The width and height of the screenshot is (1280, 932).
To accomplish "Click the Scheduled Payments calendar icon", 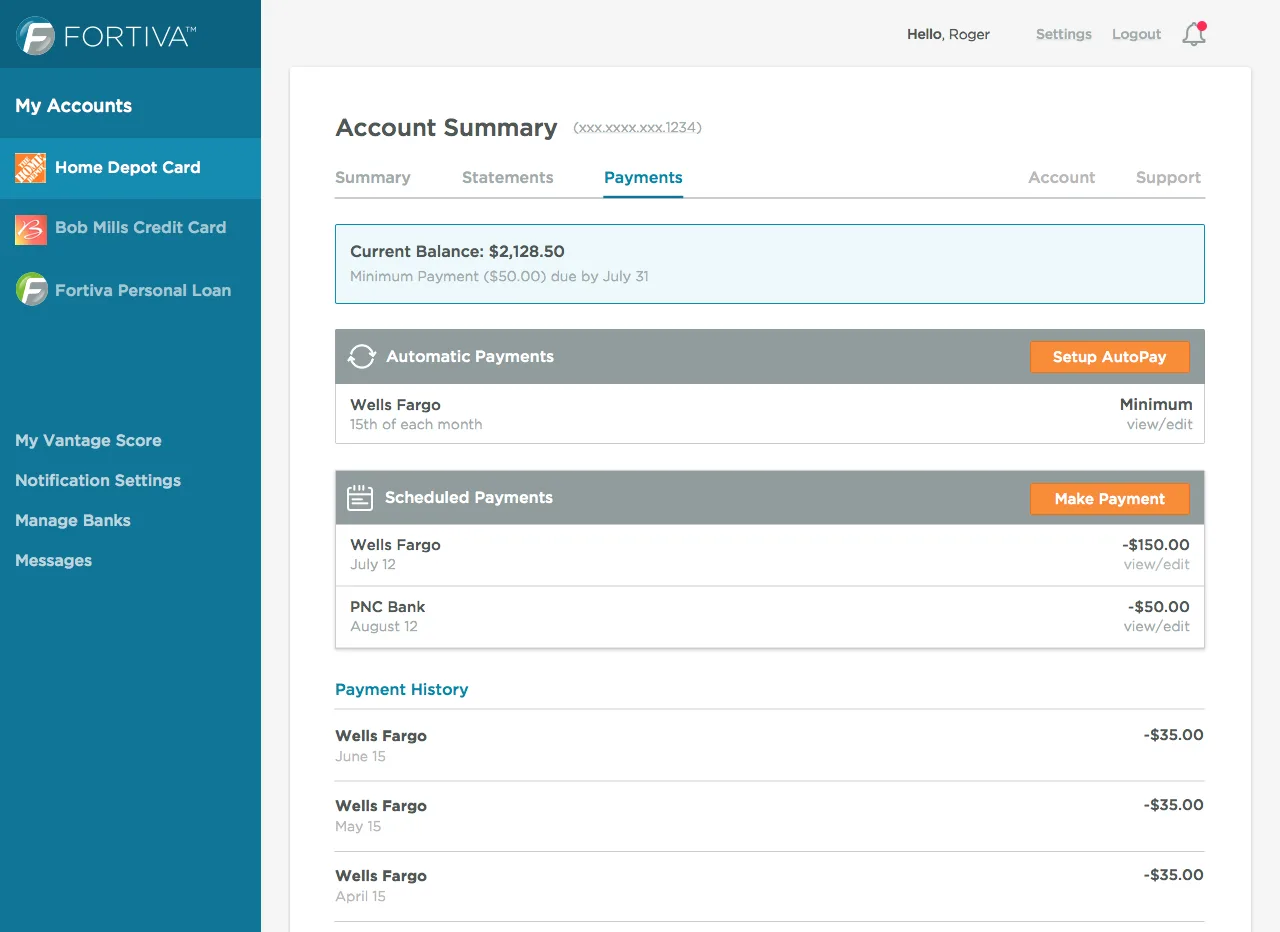I will pyautogui.click(x=359, y=497).
